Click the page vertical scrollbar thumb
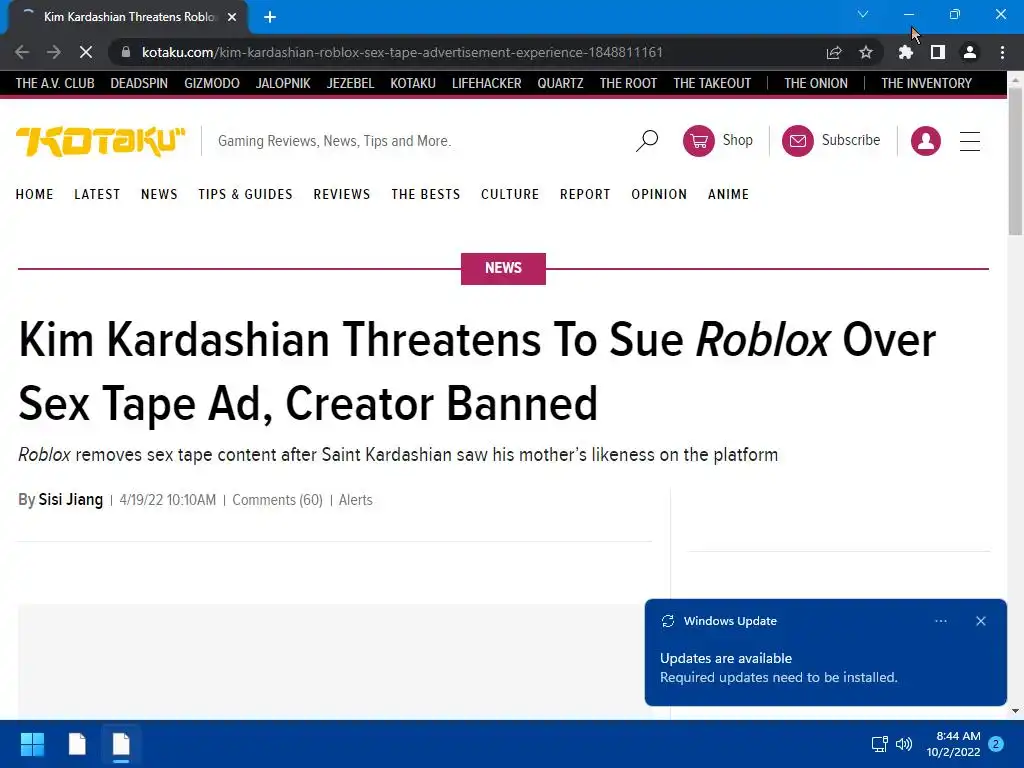Image resolution: width=1024 pixels, height=768 pixels. [x=1015, y=161]
